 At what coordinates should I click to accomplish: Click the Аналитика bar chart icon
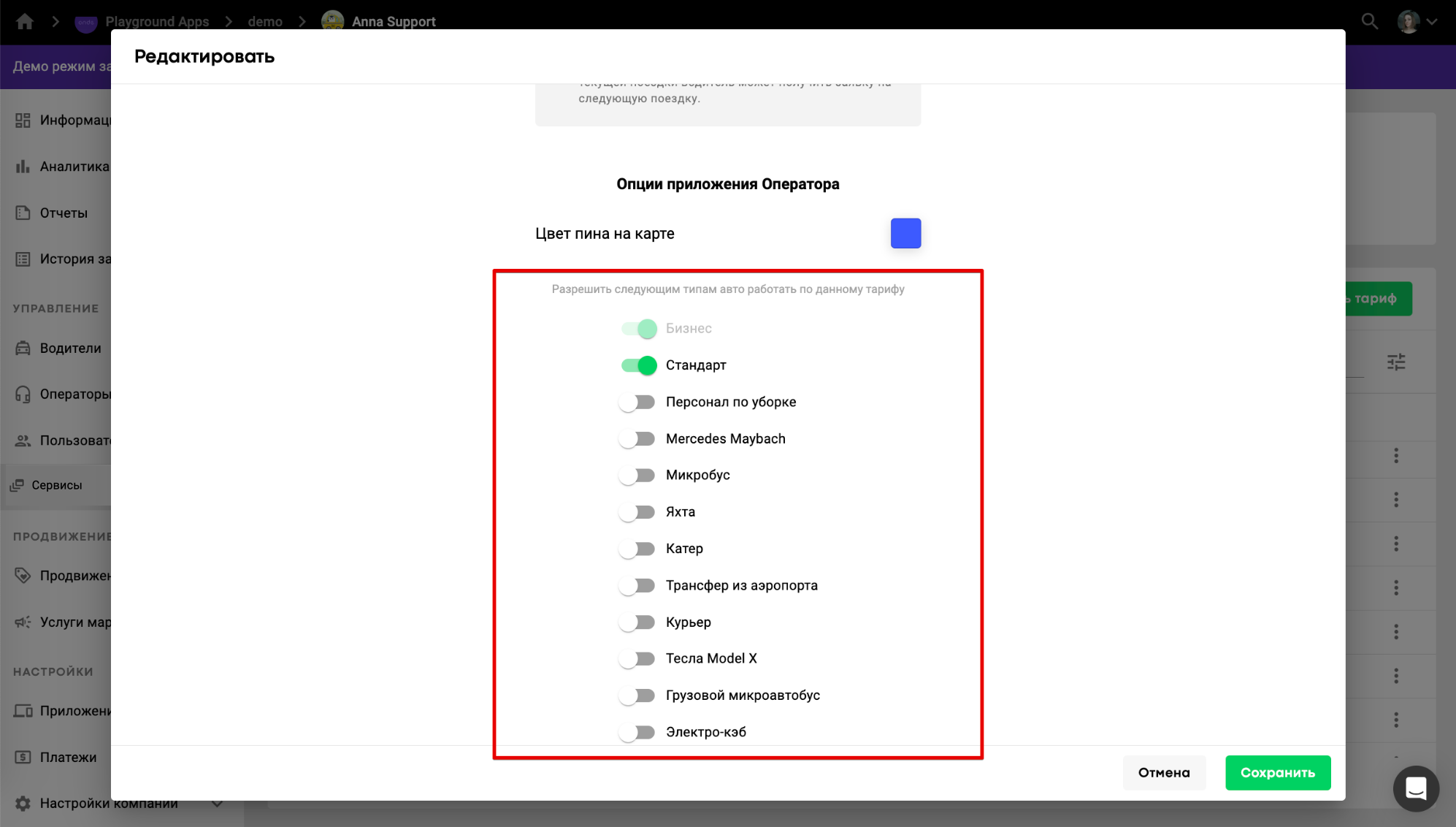(23, 167)
